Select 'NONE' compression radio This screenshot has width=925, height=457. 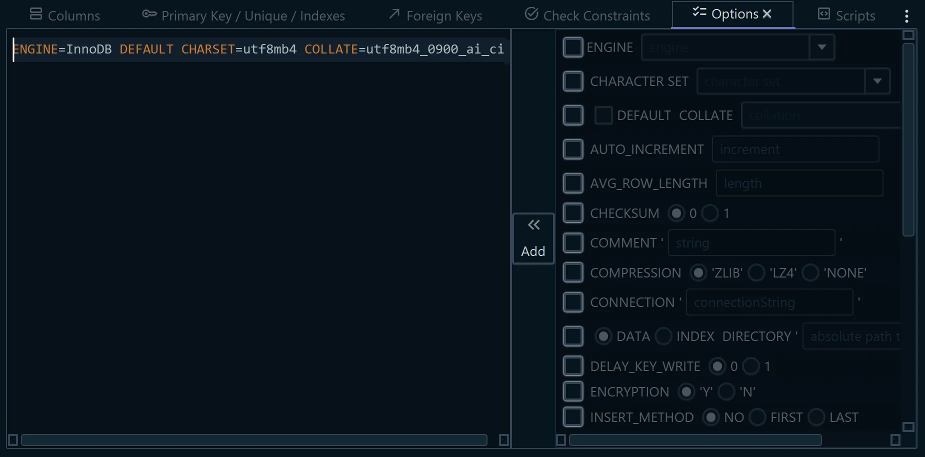pyautogui.click(x=811, y=272)
